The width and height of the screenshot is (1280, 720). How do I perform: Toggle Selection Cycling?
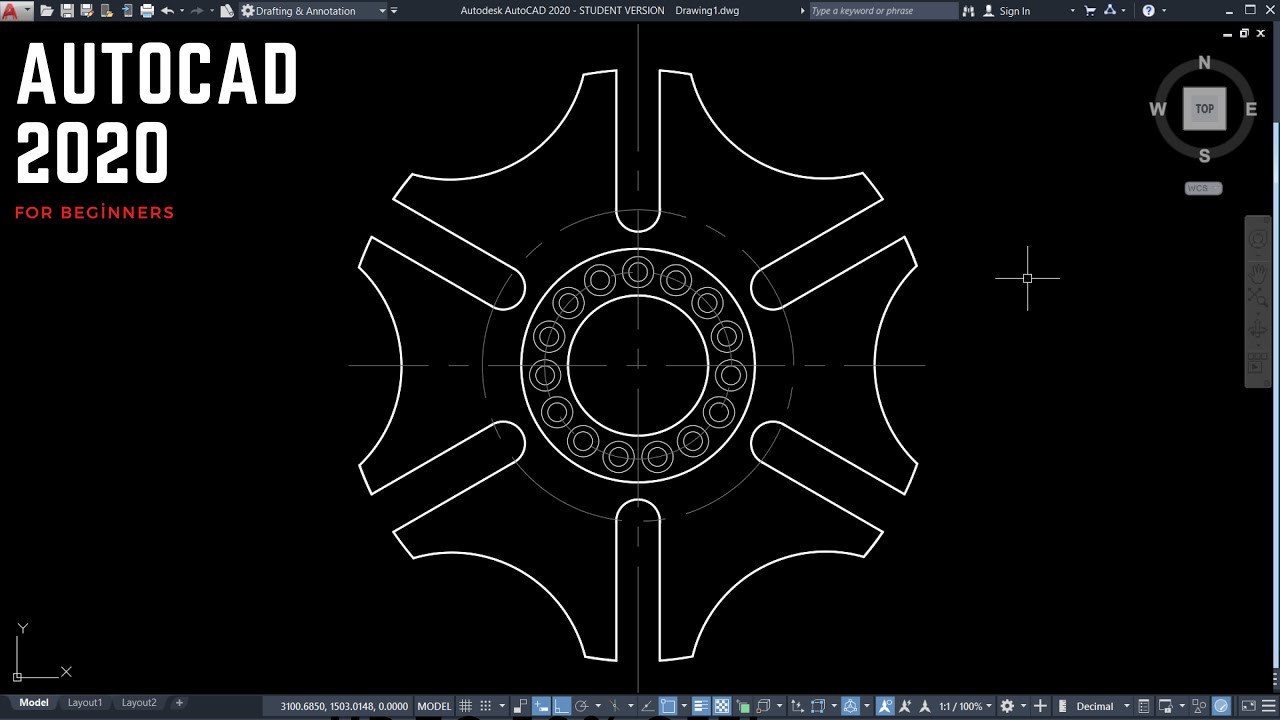[742, 706]
